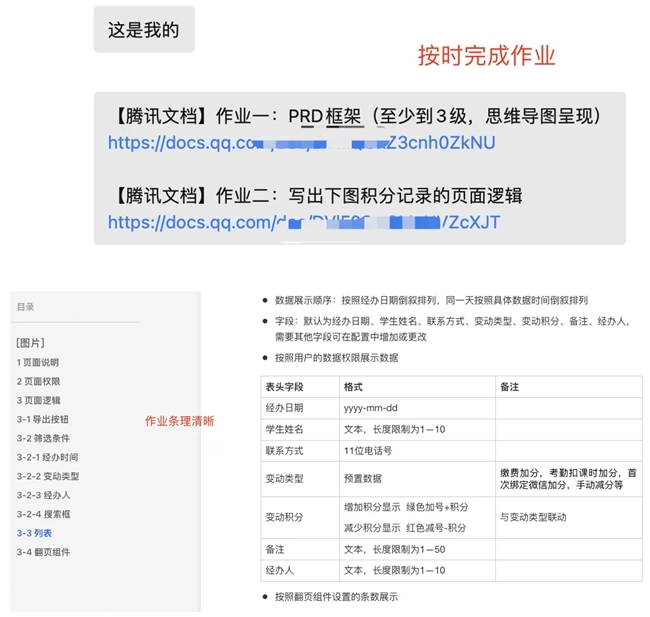Screen dimensions: 650x617
Task: Click the '目录' heading of the outline
Action: (25, 307)
